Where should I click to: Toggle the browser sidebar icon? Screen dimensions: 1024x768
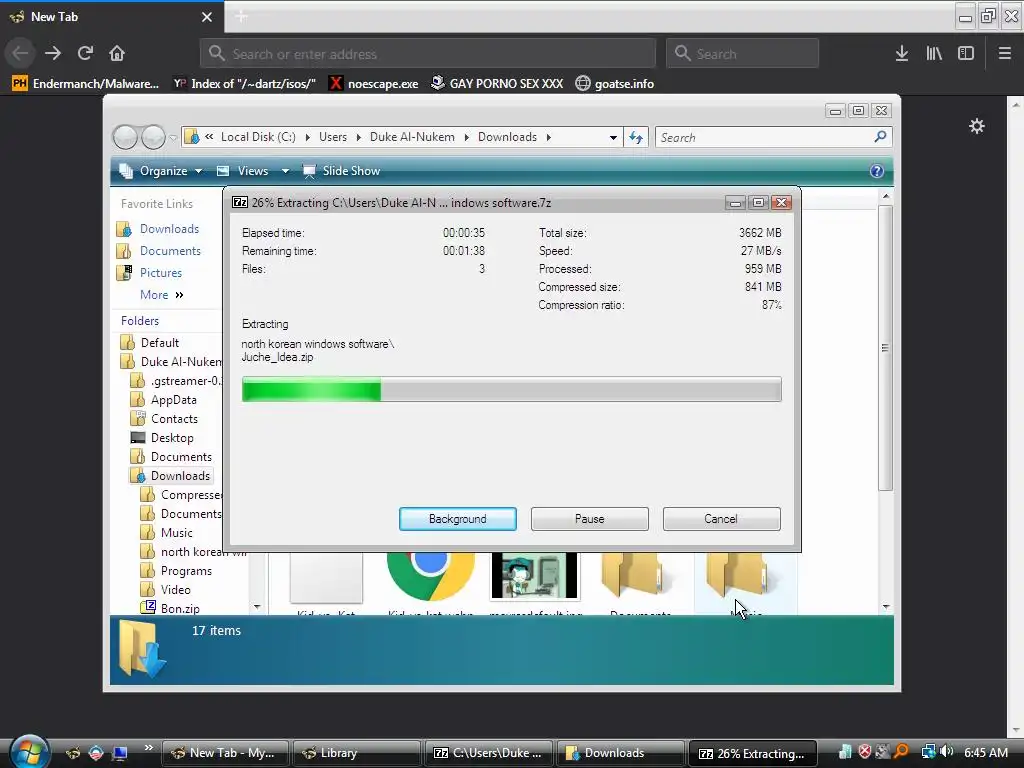pos(966,54)
